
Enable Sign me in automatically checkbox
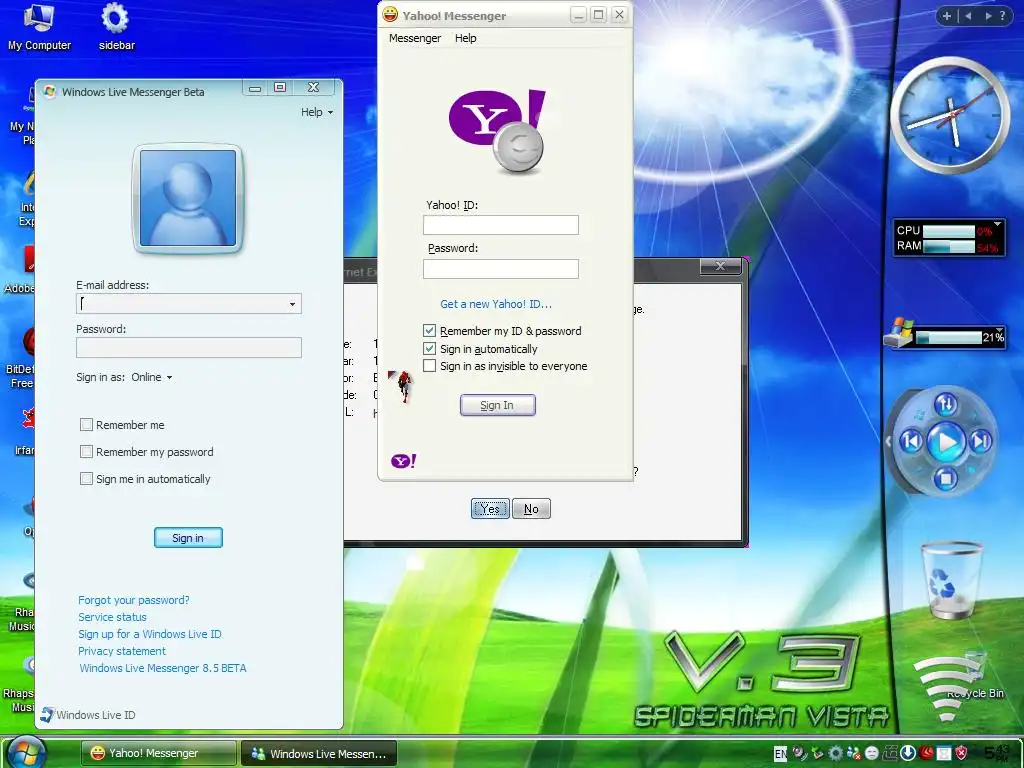point(86,478)
